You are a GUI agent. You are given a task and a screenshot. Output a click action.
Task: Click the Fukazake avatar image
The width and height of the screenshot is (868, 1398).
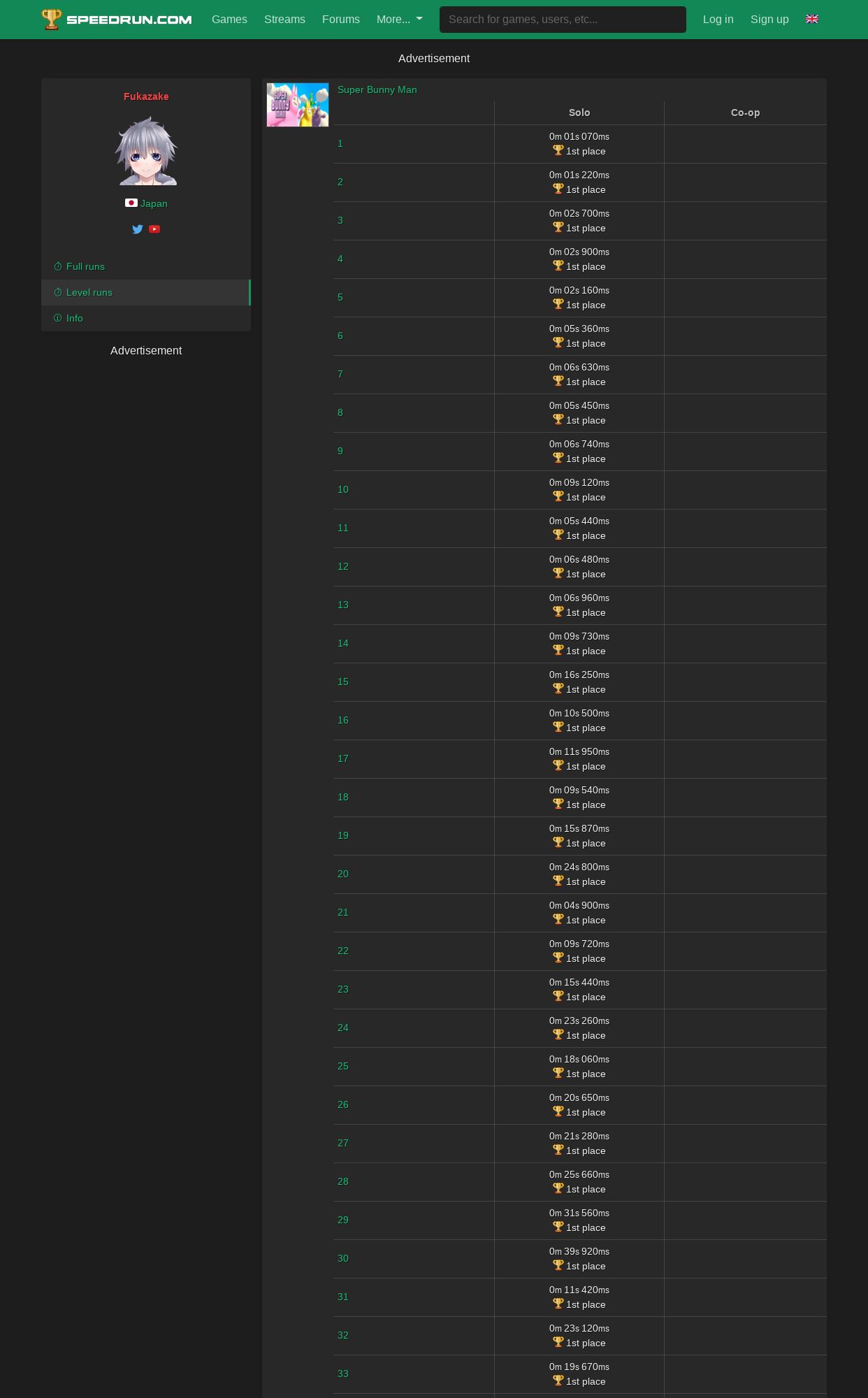pyautogui.click(x=146, y=151)
